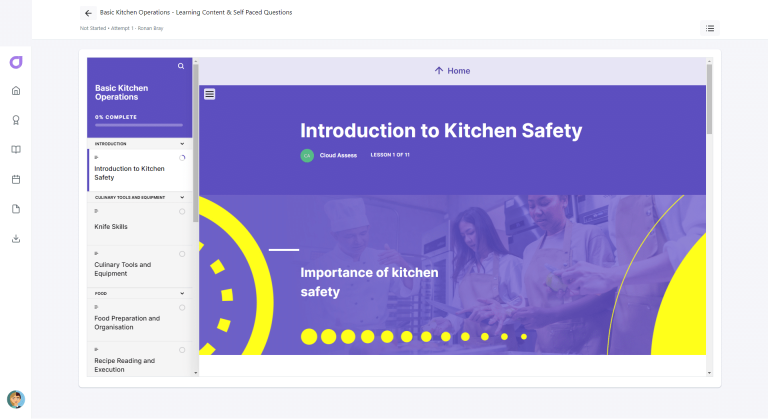This screenshot has height=419, width=768.
Task: Click the Cloud Assess author avatar
Action: [307, 155]
